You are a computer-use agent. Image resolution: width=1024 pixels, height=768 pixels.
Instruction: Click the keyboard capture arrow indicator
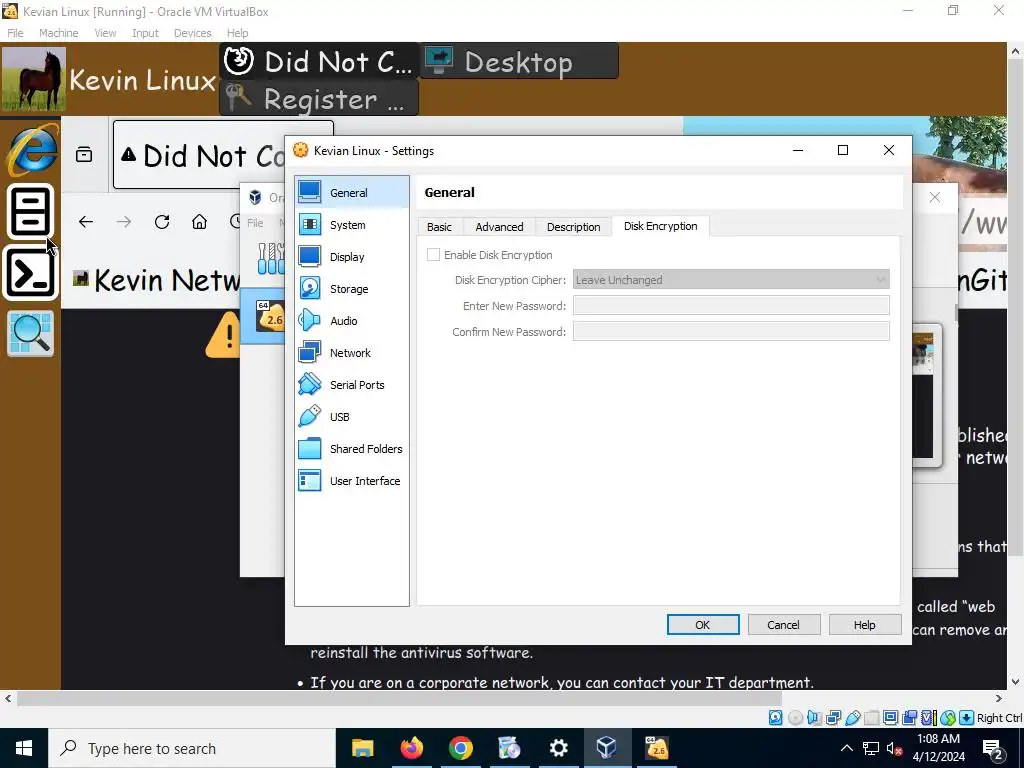(967, 718)
